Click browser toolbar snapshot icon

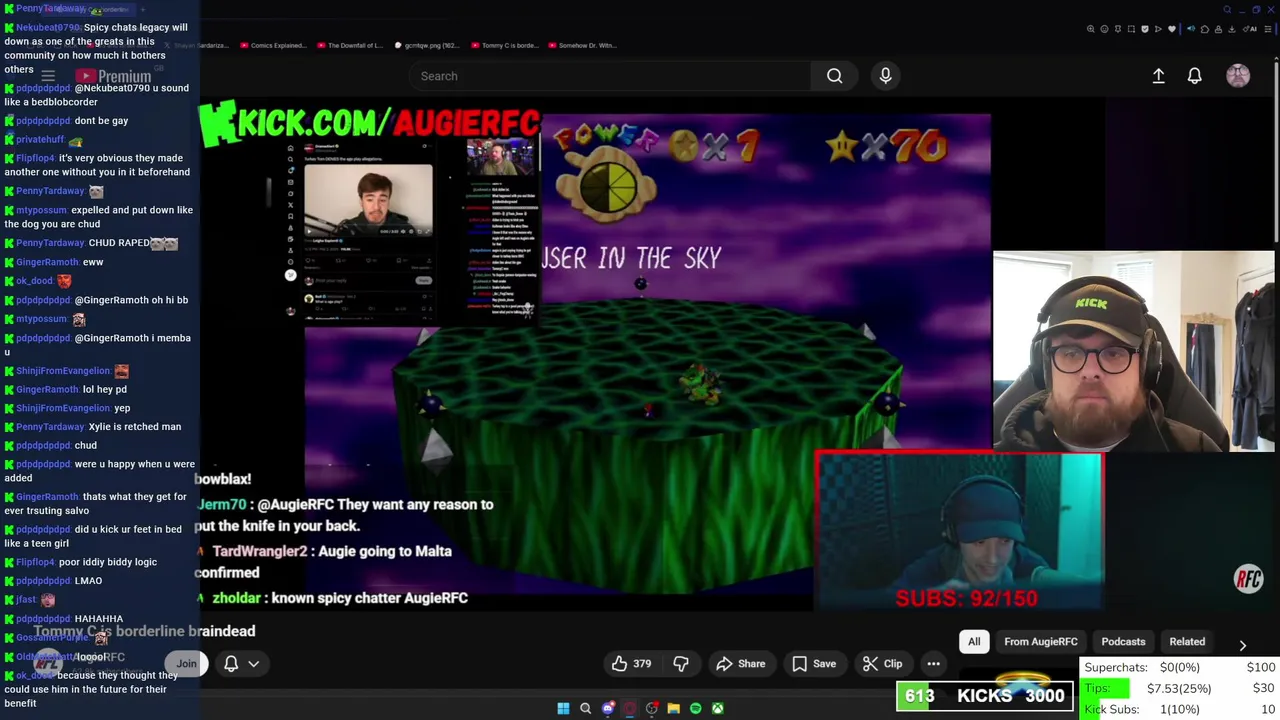coord(1131,29)
